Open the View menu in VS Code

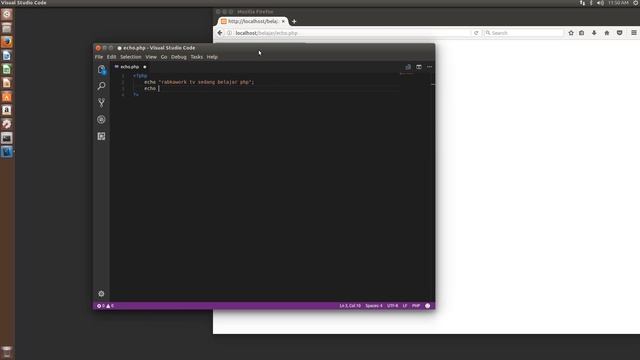click(x=151, y=57)
